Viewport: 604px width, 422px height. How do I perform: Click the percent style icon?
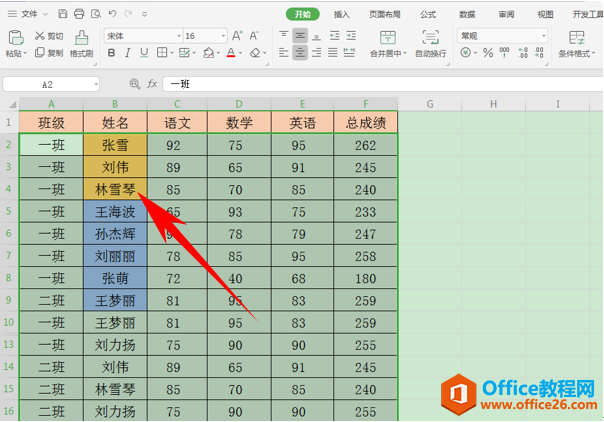click(x=488, y=53)
